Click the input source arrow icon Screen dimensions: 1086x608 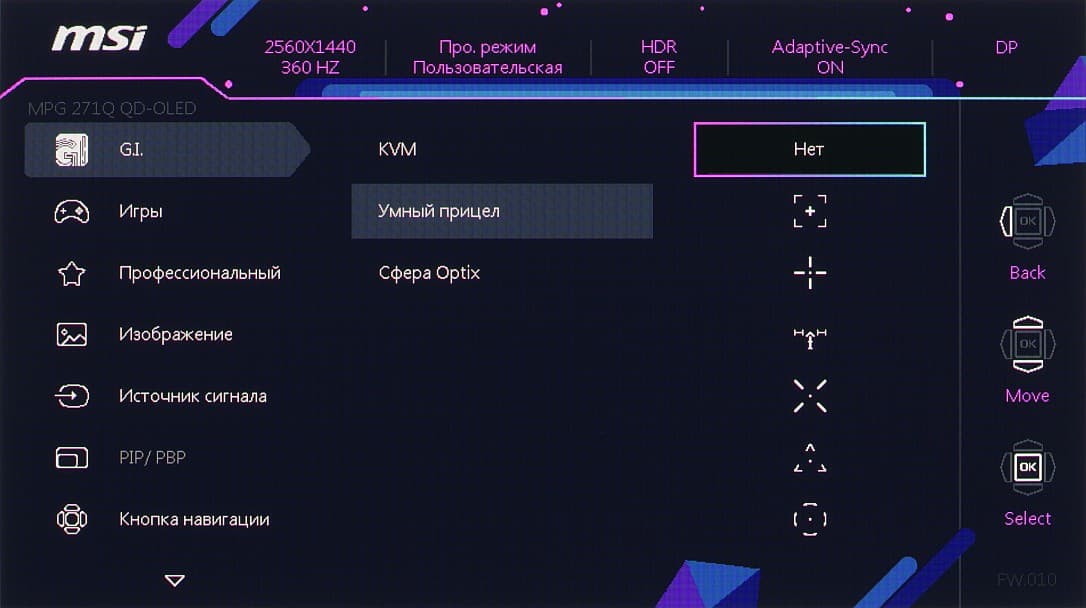(71, 396)
